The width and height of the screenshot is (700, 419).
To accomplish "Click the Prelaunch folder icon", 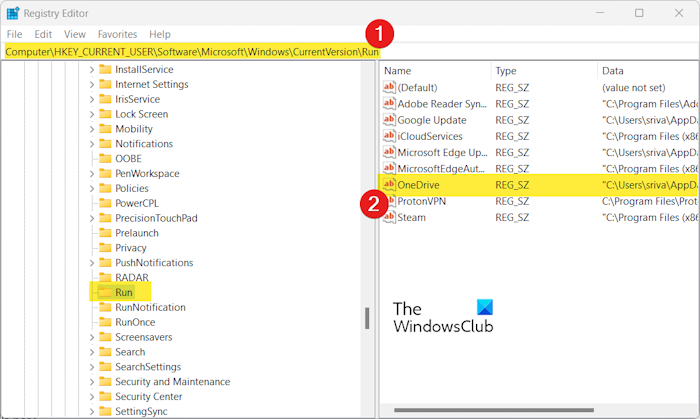I will click(105, 232).
